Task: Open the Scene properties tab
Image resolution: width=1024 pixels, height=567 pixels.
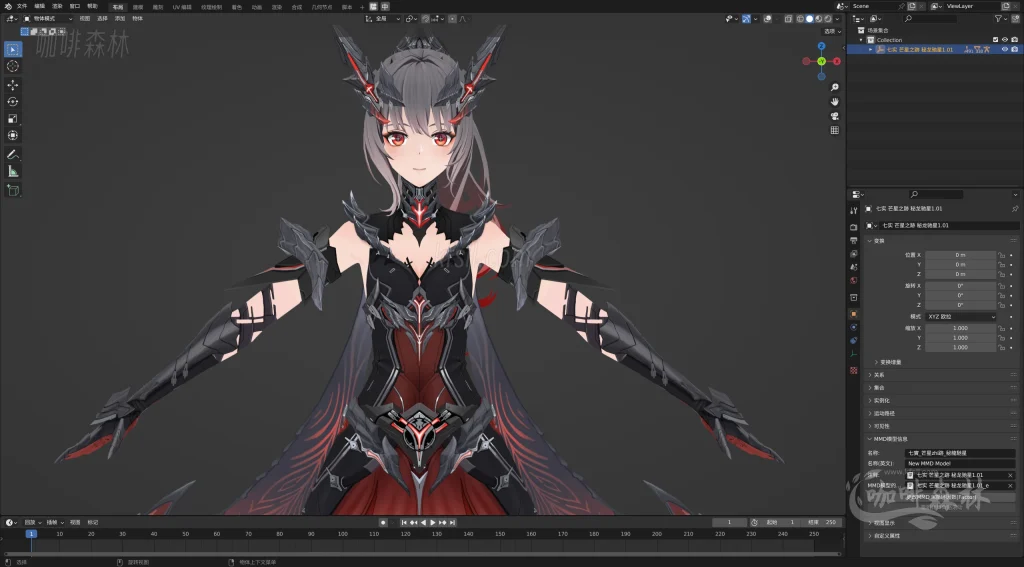Action: (x=854, y=267)
